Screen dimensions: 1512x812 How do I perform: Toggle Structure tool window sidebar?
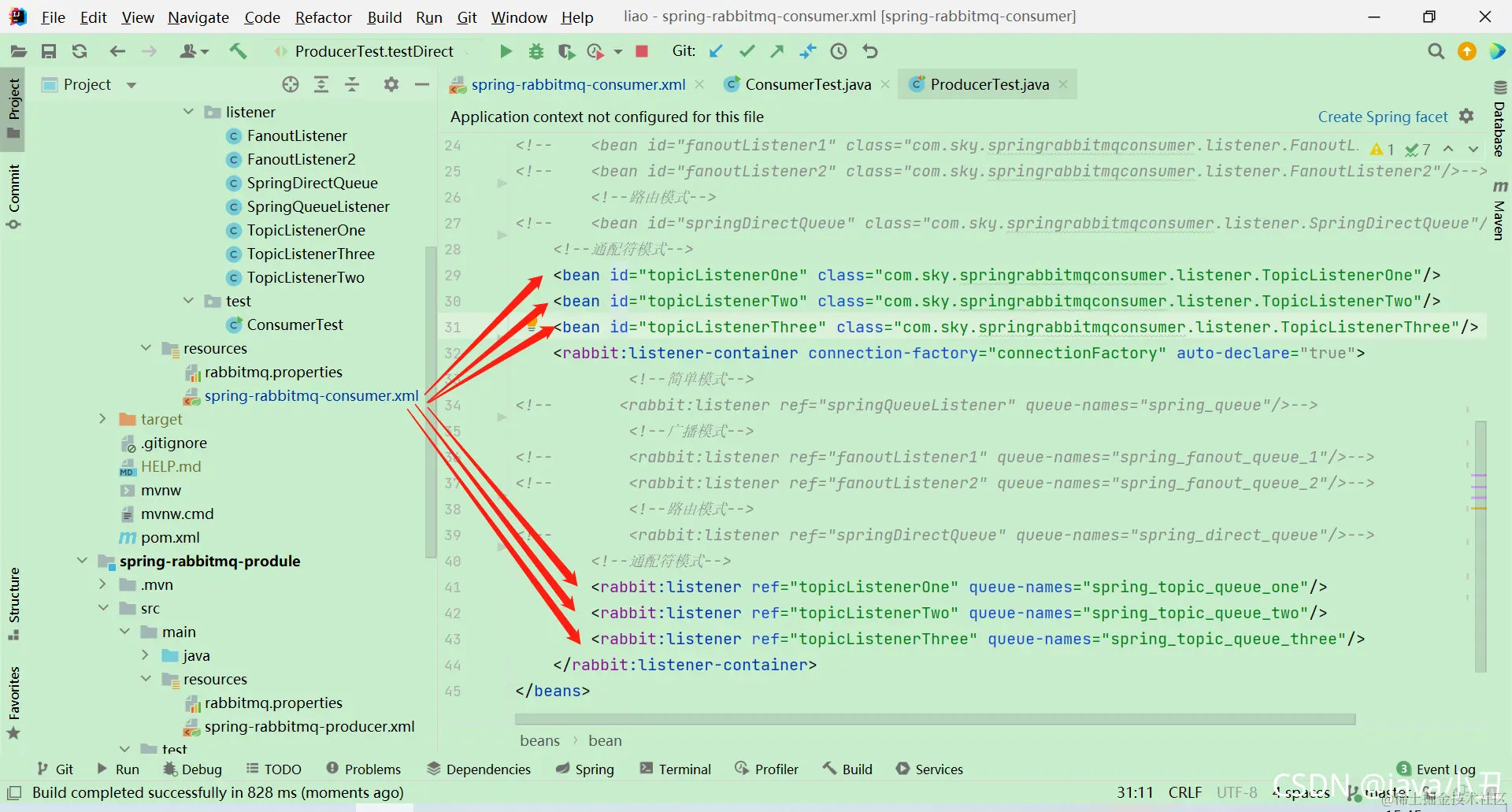coord(13,603)
